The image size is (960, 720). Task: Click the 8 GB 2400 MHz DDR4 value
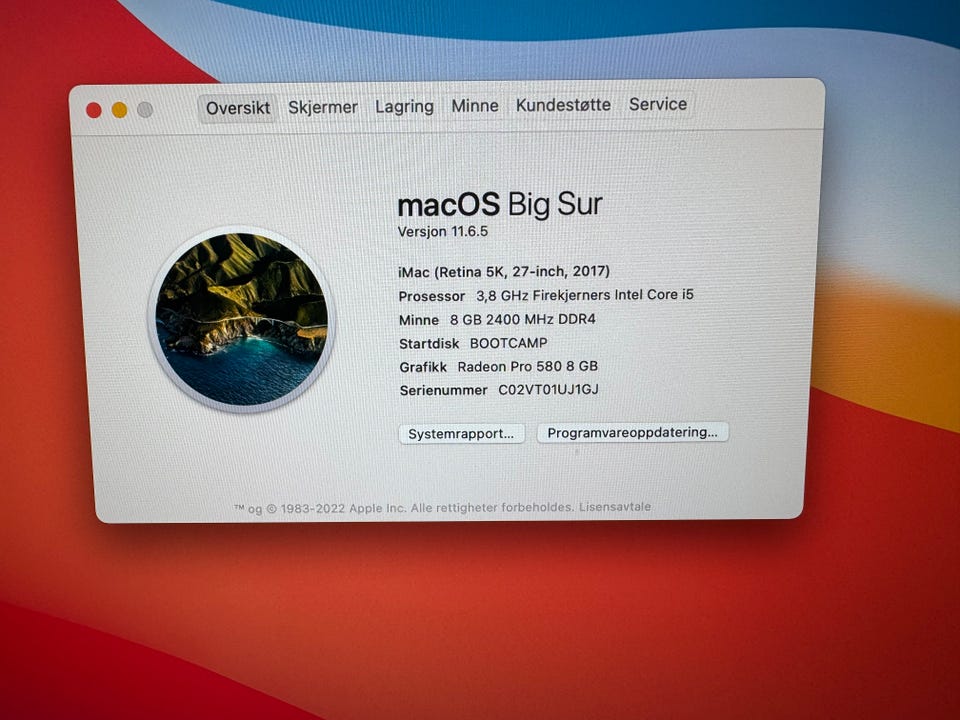click(x=522, y=319)
